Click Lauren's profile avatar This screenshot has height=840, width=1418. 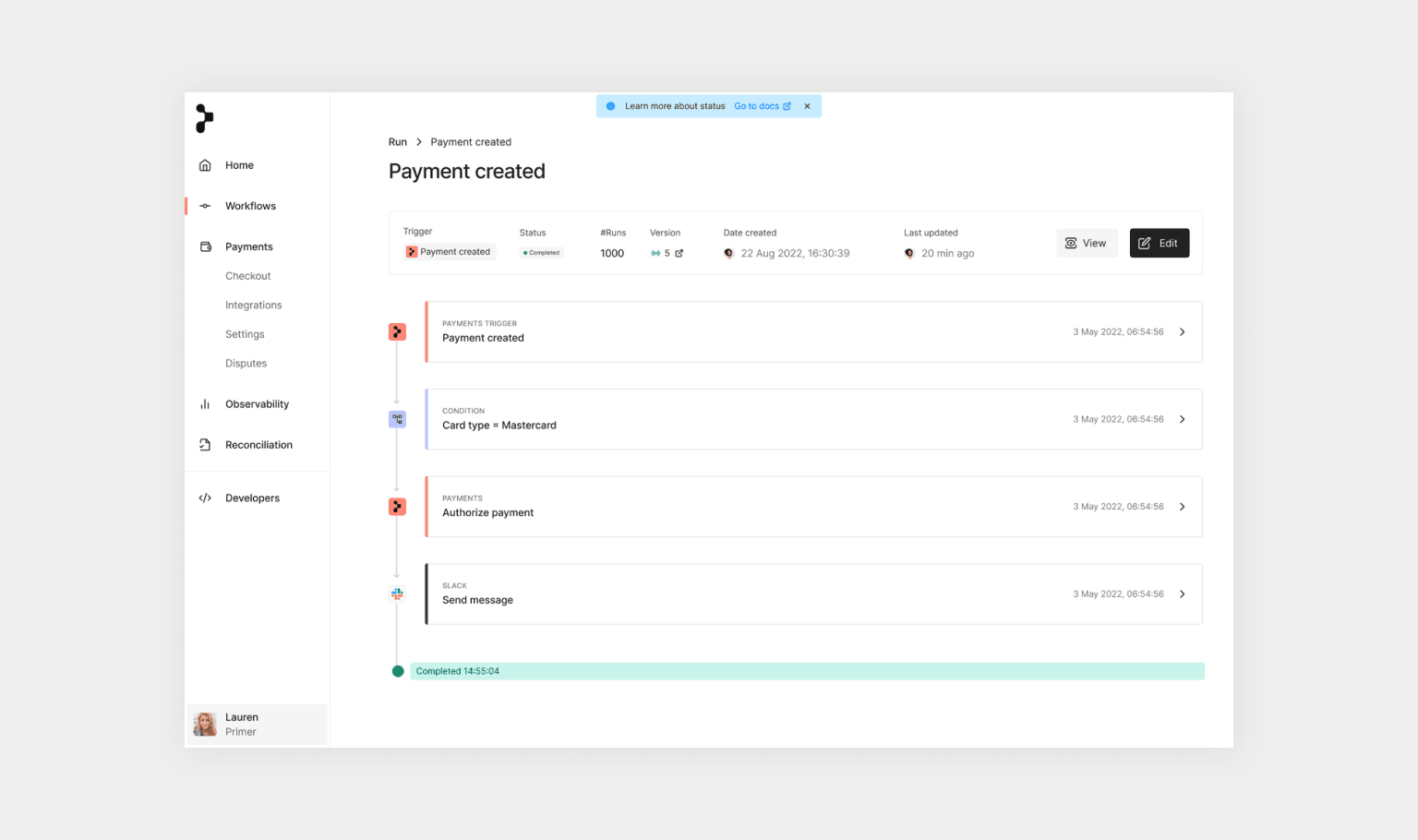click(x=205, y=725)
